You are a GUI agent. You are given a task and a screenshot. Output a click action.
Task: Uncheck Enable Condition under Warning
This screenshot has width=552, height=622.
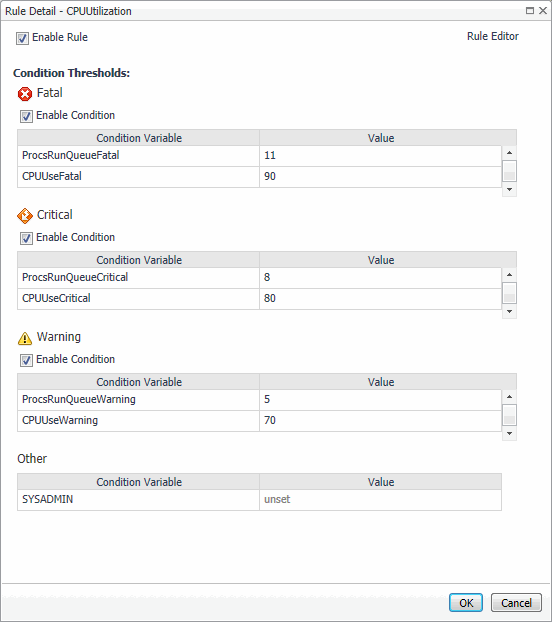26,360
